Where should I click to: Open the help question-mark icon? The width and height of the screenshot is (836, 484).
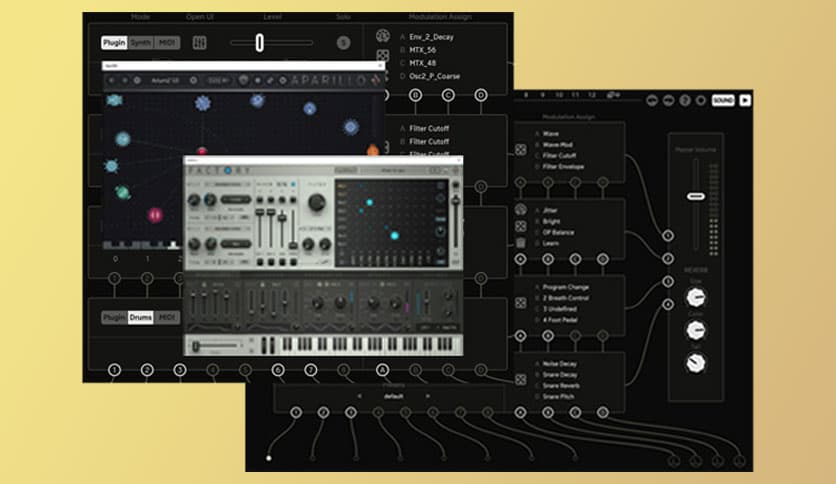[x=685, y=100]
